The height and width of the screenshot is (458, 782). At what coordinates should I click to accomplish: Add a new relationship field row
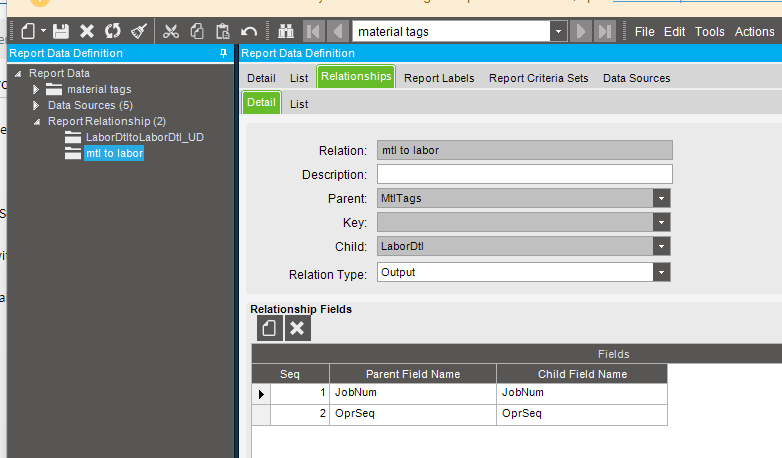269,328
